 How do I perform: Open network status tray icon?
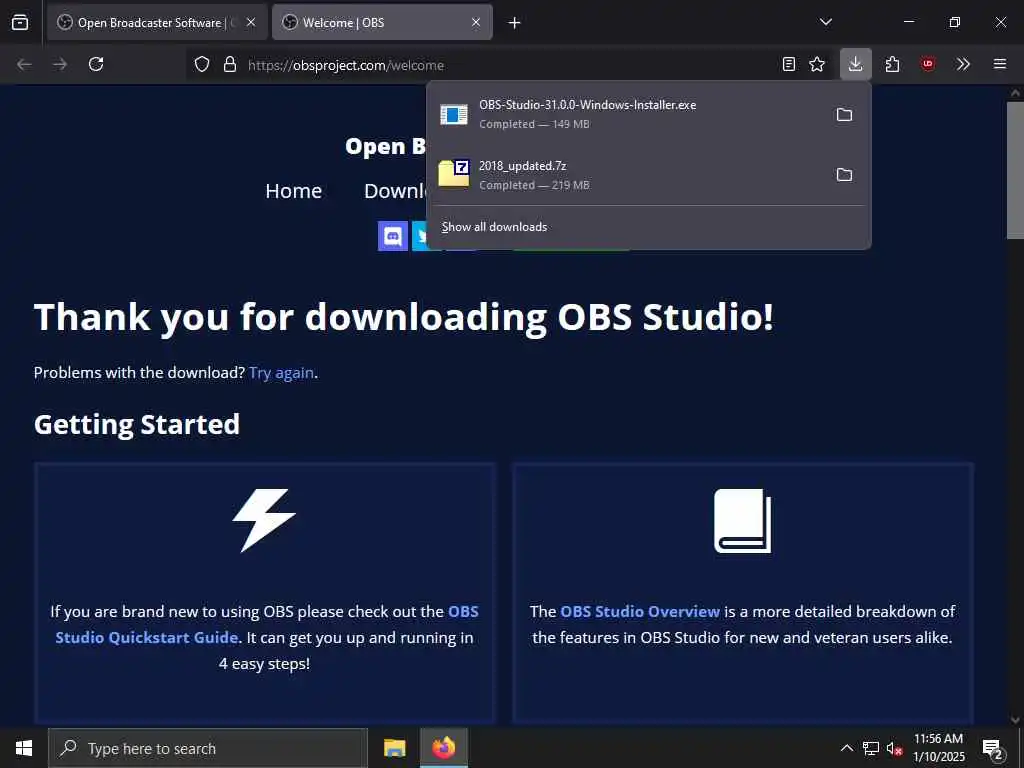(871, 748)
